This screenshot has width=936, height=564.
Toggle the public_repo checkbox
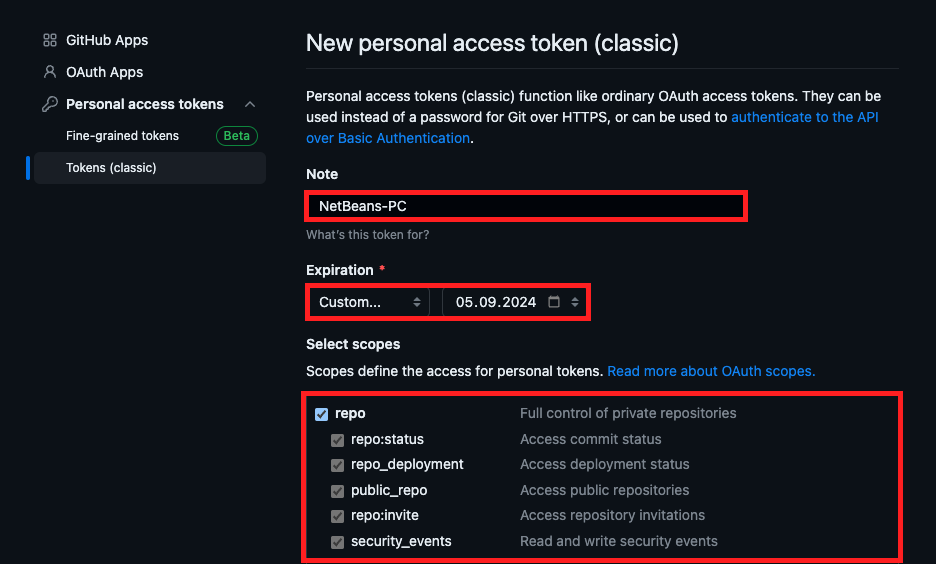tap(338, 491)
